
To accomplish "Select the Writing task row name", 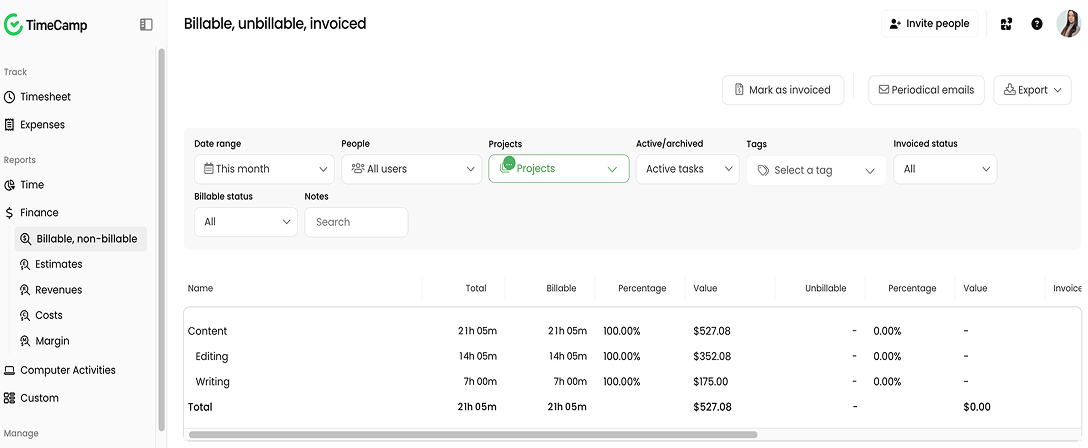I will (212, 382).
